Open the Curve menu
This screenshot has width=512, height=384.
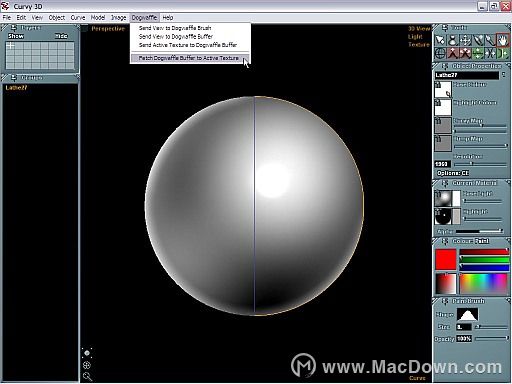(78, 18)
